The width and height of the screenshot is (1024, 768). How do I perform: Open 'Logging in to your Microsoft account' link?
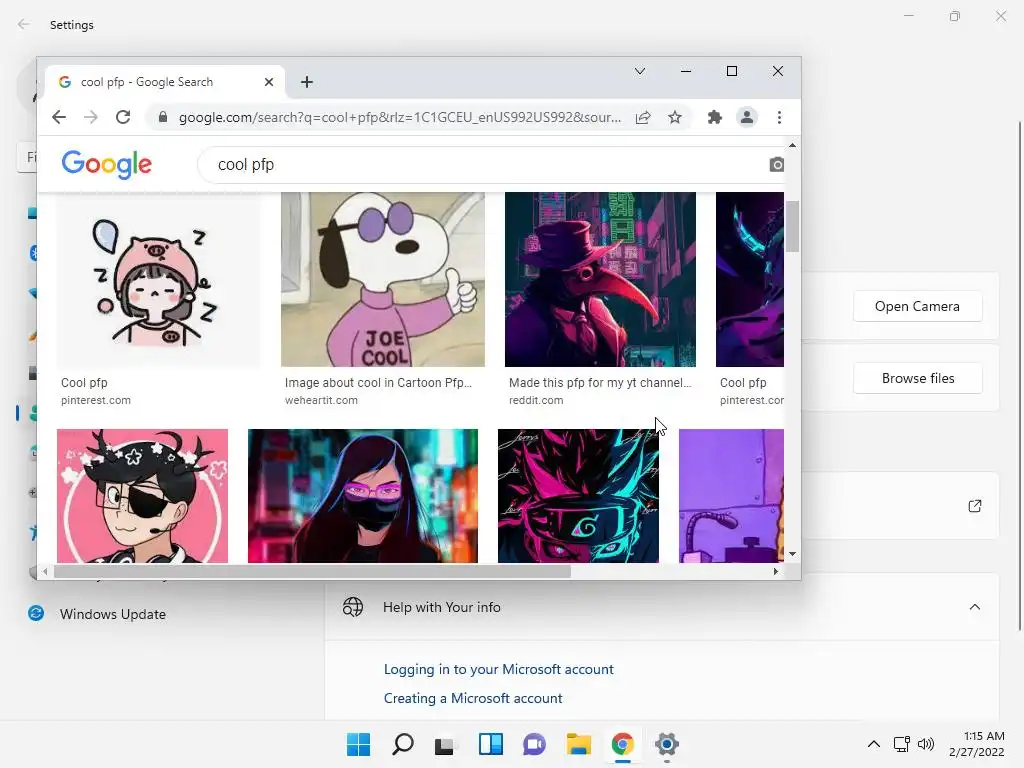[498, 669]
